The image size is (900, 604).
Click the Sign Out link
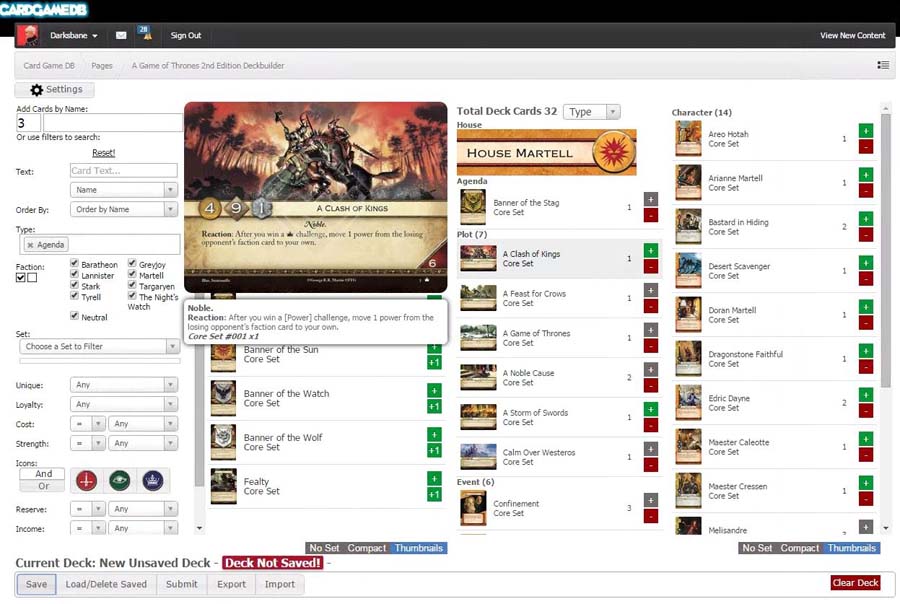pyautogui.click(x=185, y=36)
